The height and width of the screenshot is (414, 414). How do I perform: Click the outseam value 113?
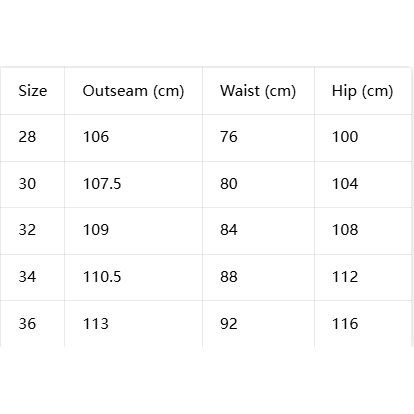tap(96, 324)
